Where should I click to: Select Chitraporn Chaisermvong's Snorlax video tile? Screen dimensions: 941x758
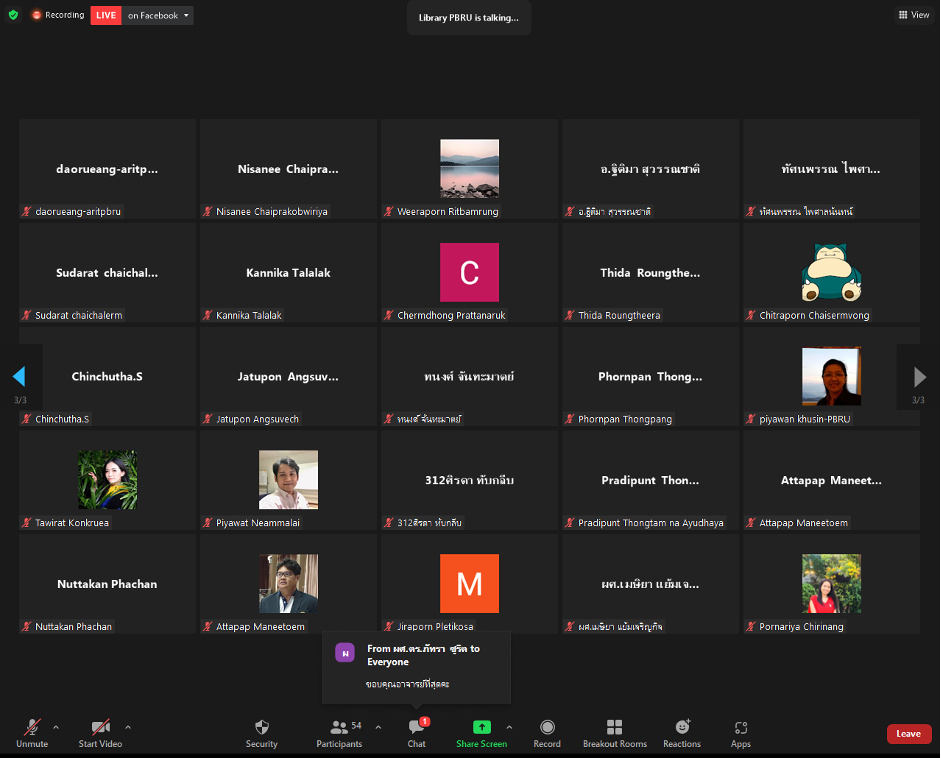(830, 273)
